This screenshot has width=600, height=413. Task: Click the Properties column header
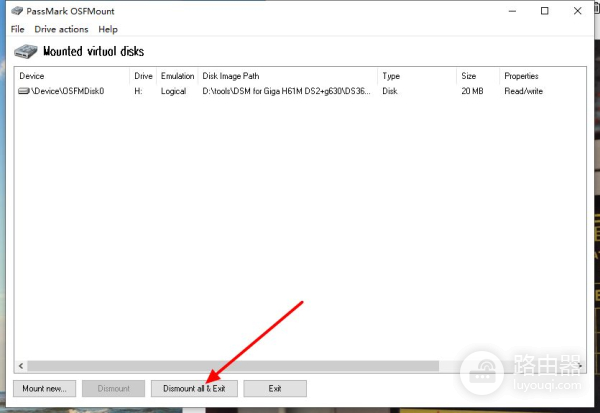click(540, 76)
